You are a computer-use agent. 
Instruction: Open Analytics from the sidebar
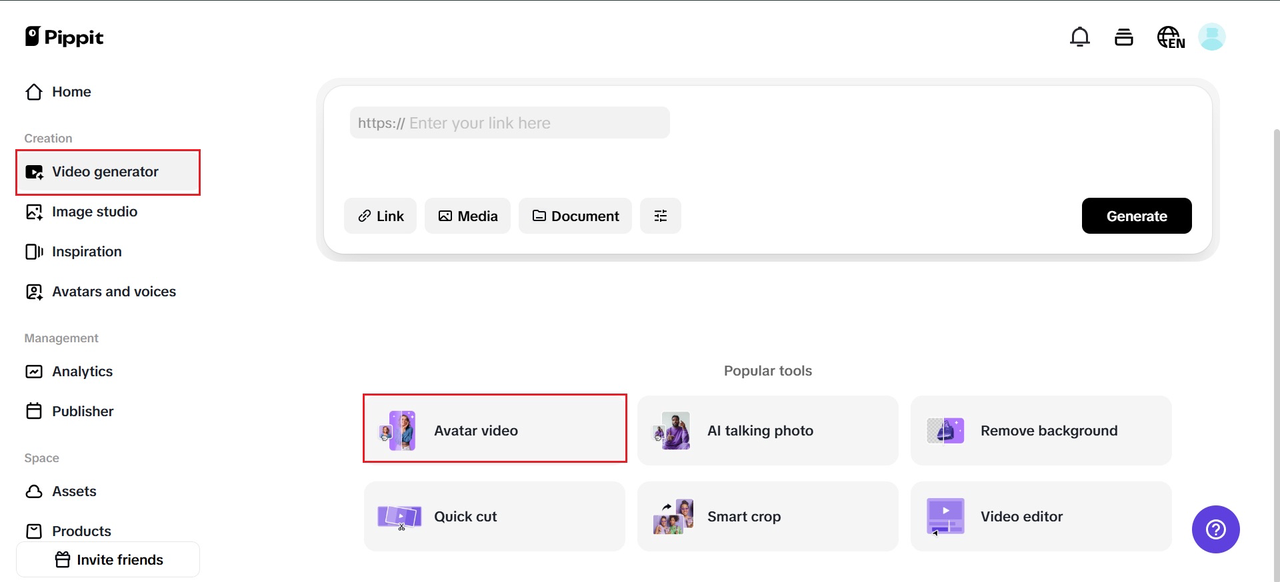(x=82, y=371)
